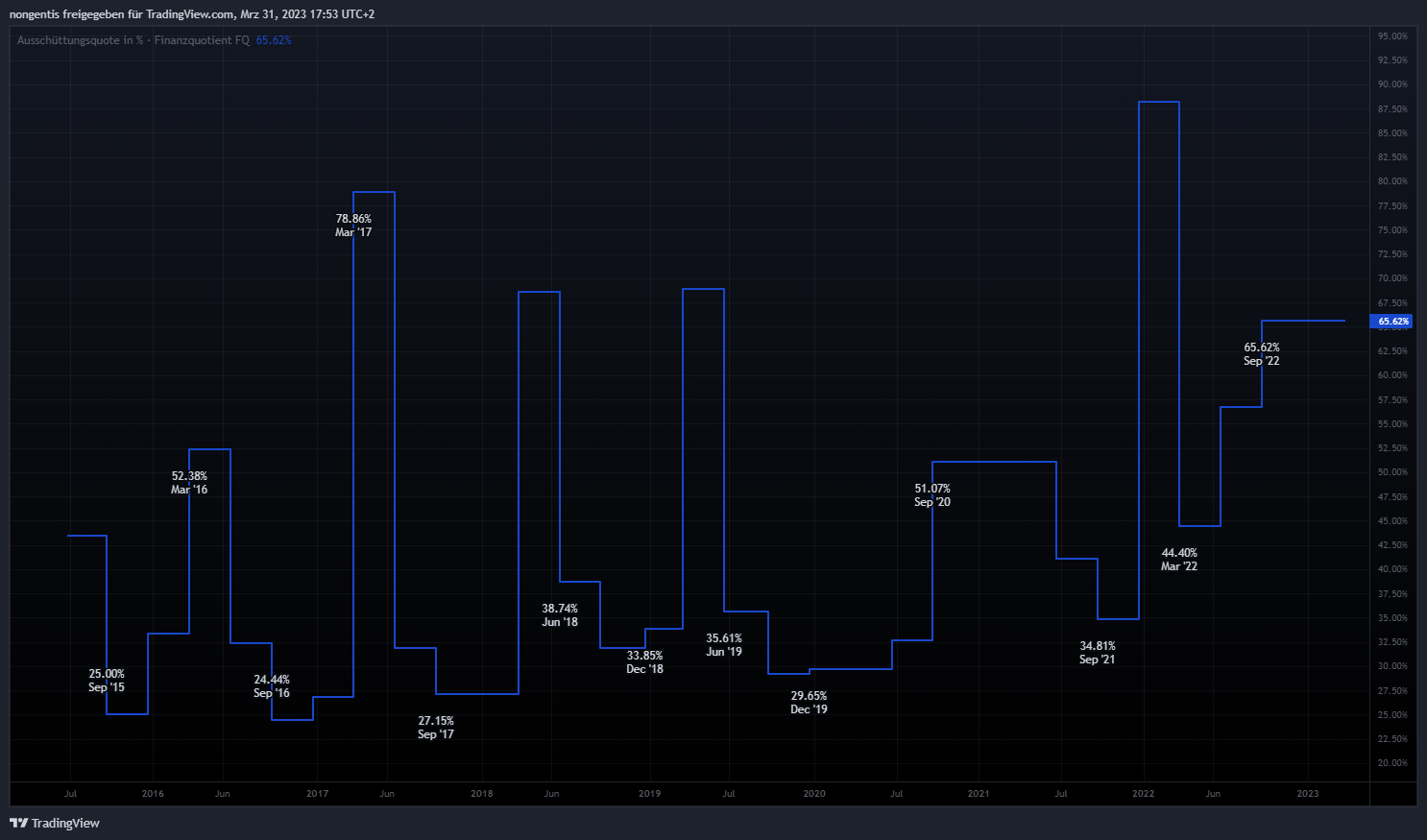This screenshot has width=1427, height=840.
Task: Select the 38.74% Jun '18 data label
Action: pos(560,615)
